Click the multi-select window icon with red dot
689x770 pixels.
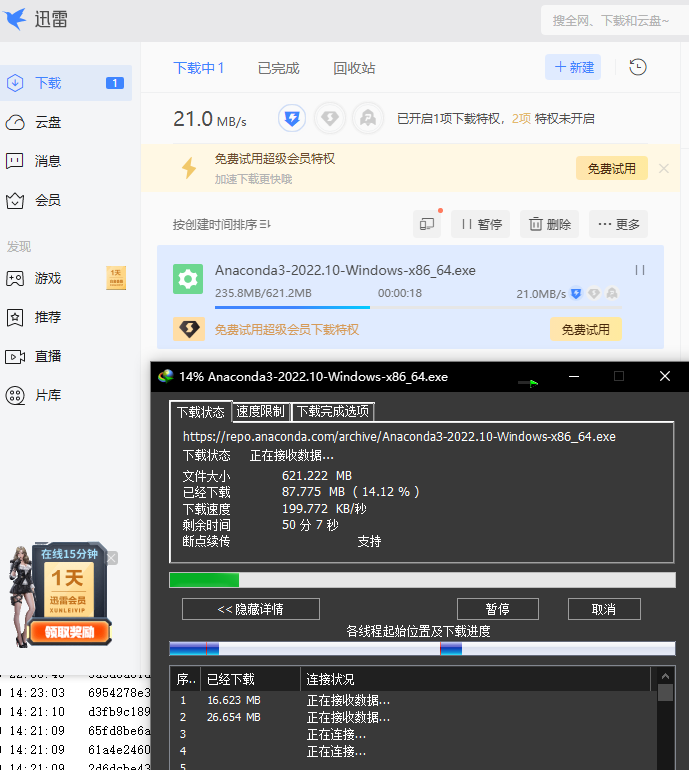coord(427,224)
